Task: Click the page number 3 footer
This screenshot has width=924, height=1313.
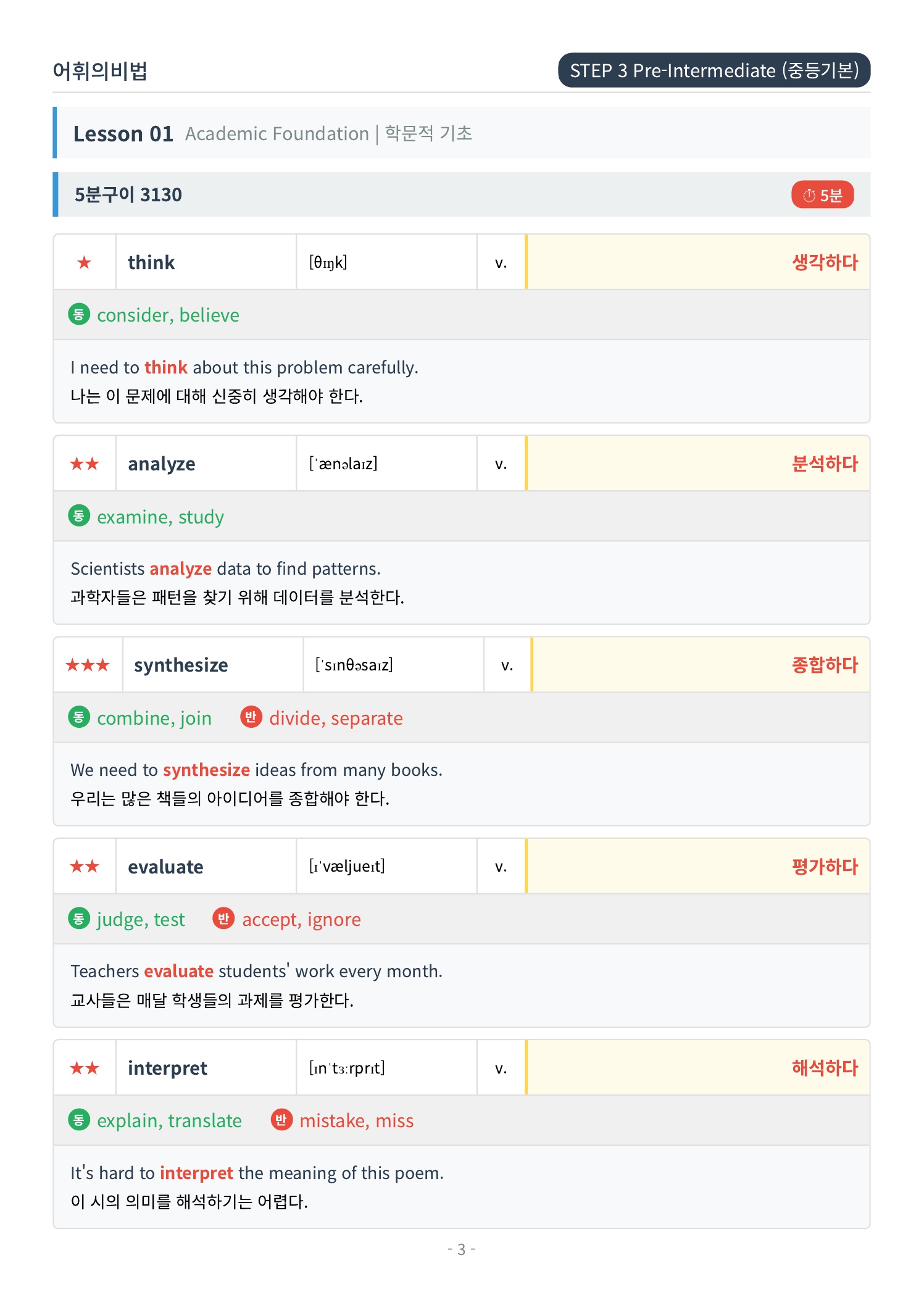Action: tap(461, 1249)
